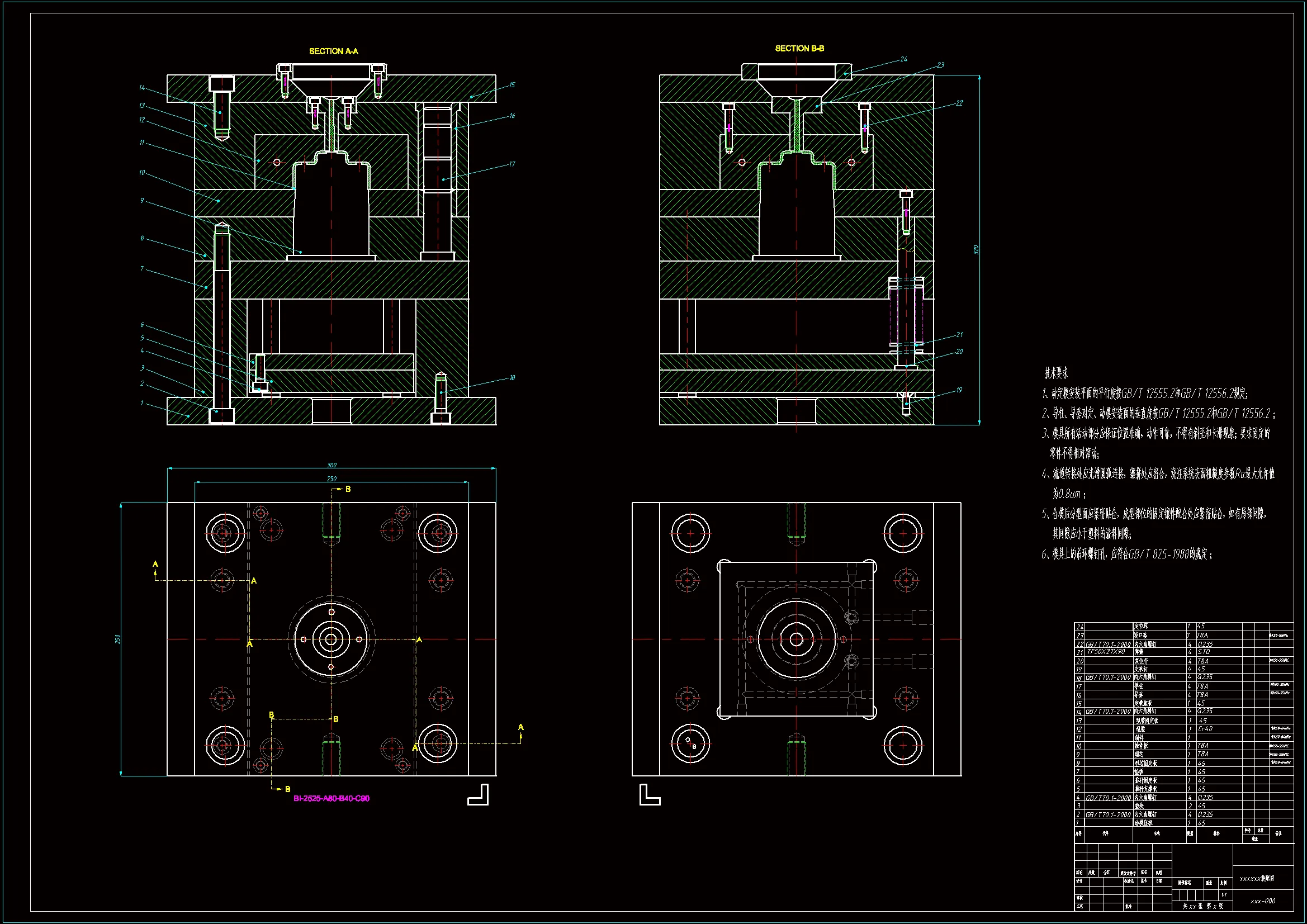The width and height of the screenshot is (1307, 924).
Task: Click the SECTION A-A title label
Action: [x=333, y=51]
